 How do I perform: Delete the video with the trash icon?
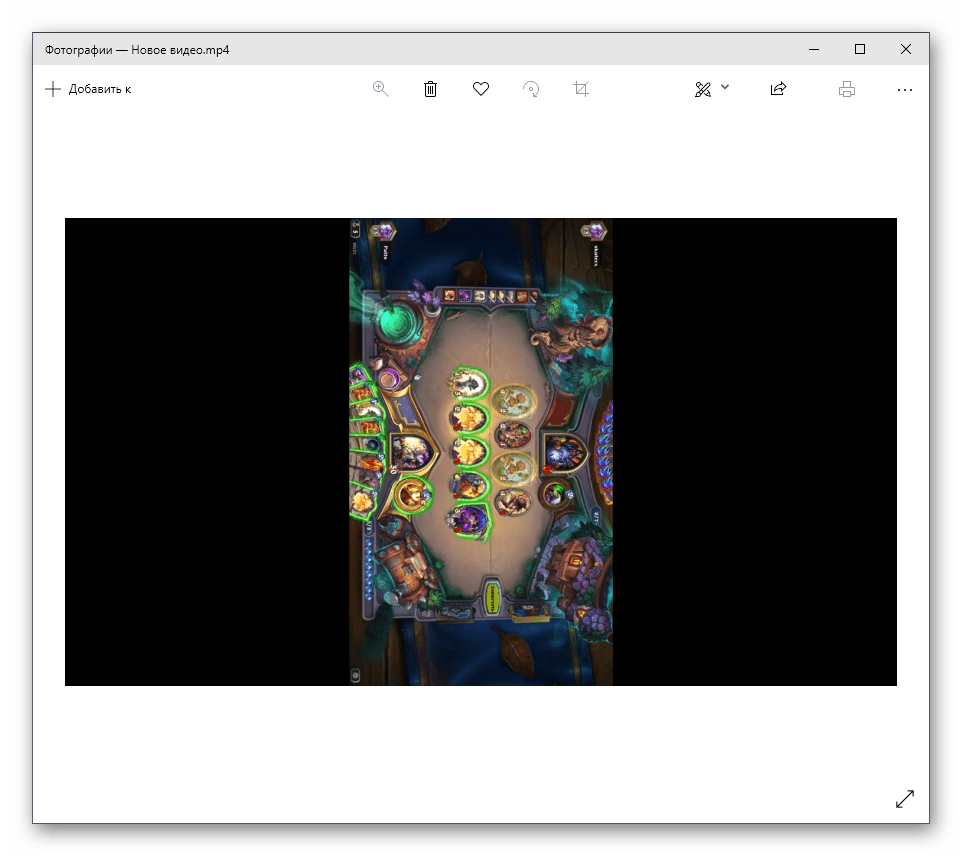(430, 89)
